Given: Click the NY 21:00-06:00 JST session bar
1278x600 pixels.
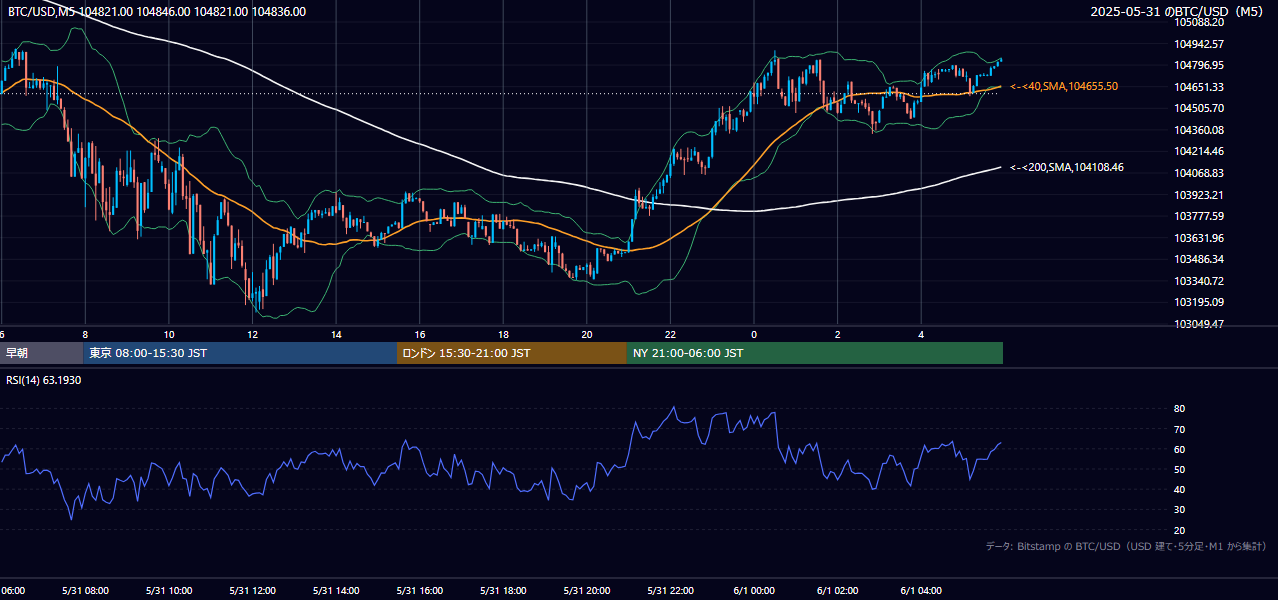Looking at the screenshot, I should tap(815, 353).
